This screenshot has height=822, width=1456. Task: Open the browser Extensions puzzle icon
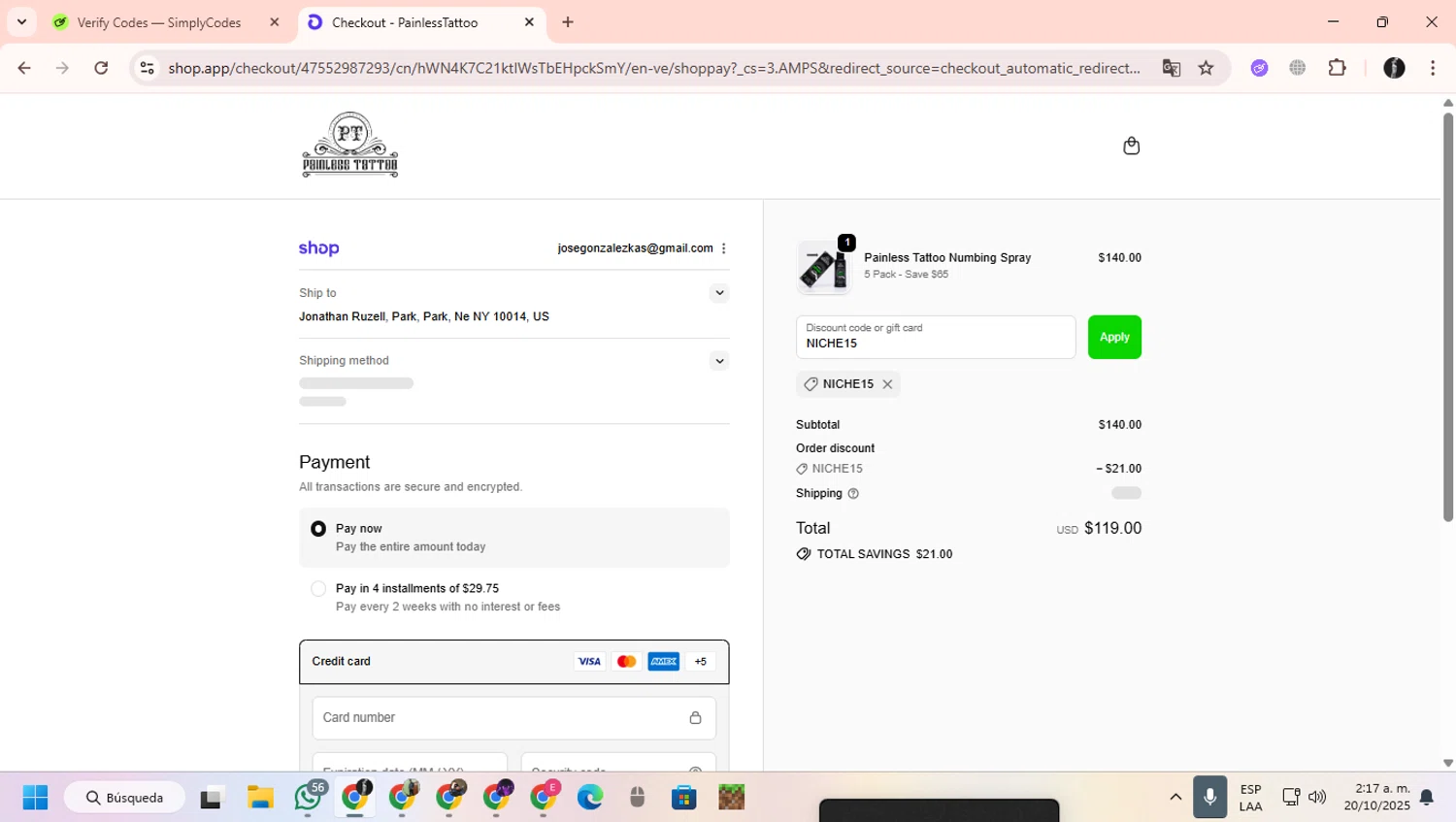click(1338, 68)
